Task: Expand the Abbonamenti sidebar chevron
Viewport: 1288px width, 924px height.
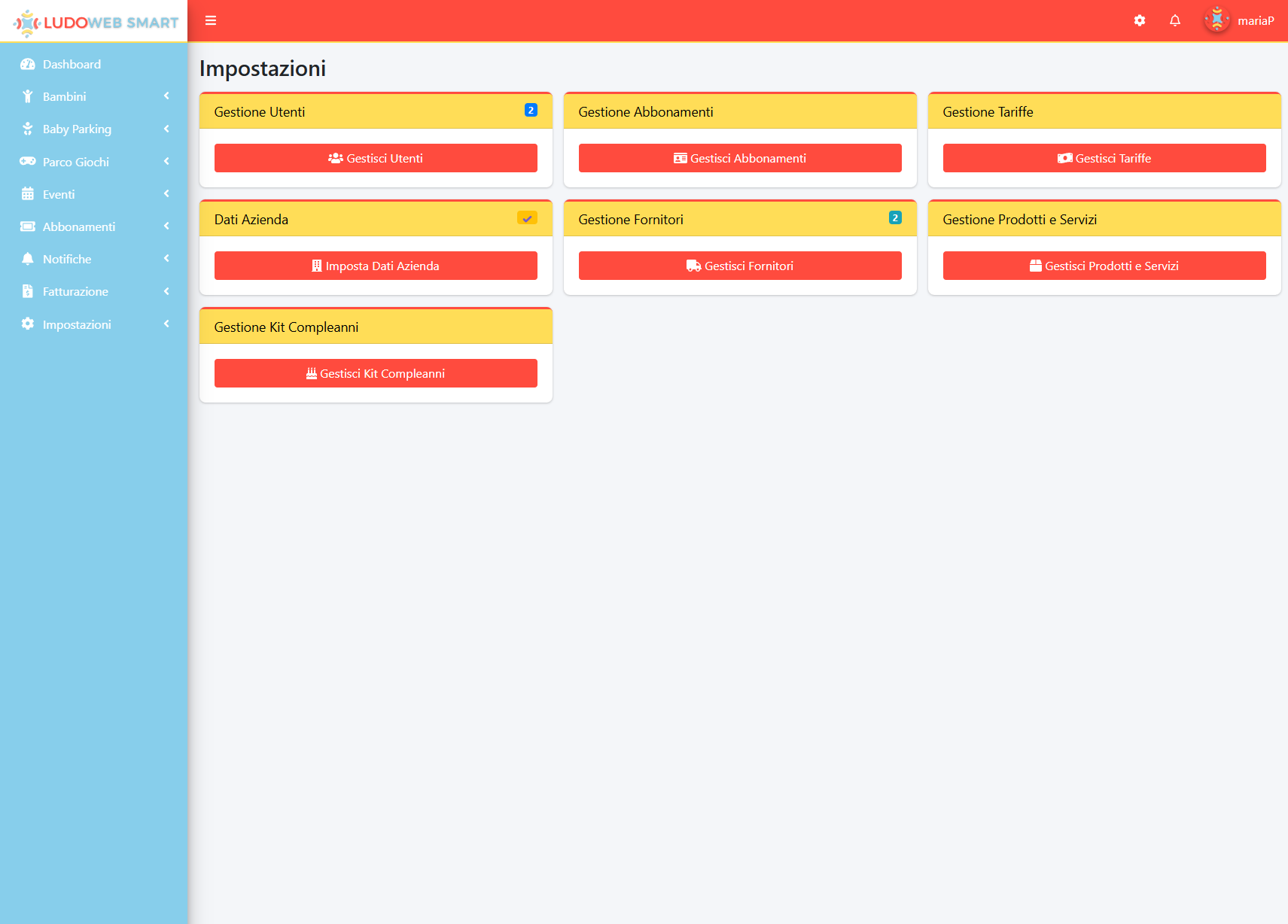Action: (x=166, y=226)
